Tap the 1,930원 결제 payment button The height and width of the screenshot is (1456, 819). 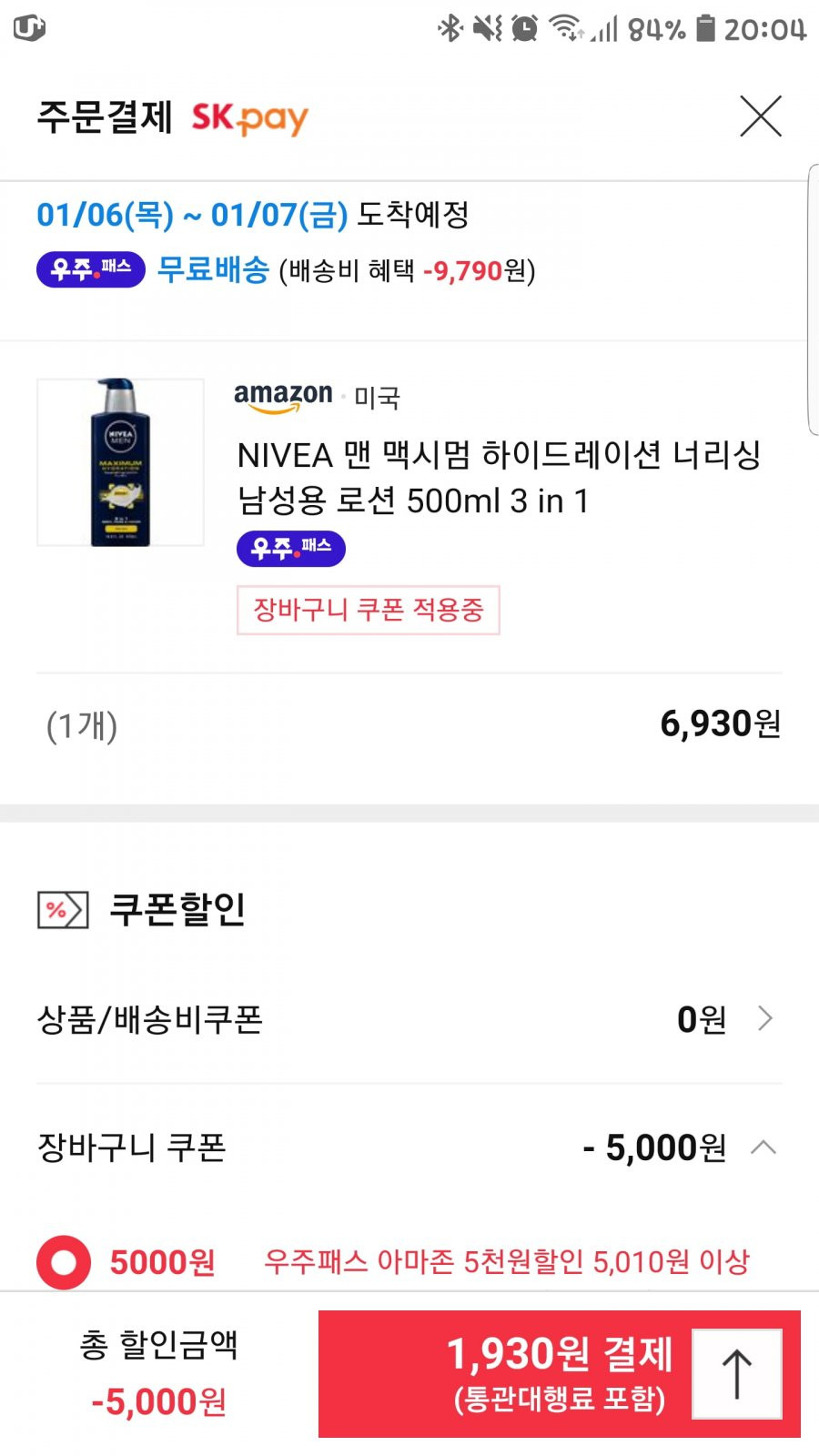pyautogui.click(x=560, y=1374)
